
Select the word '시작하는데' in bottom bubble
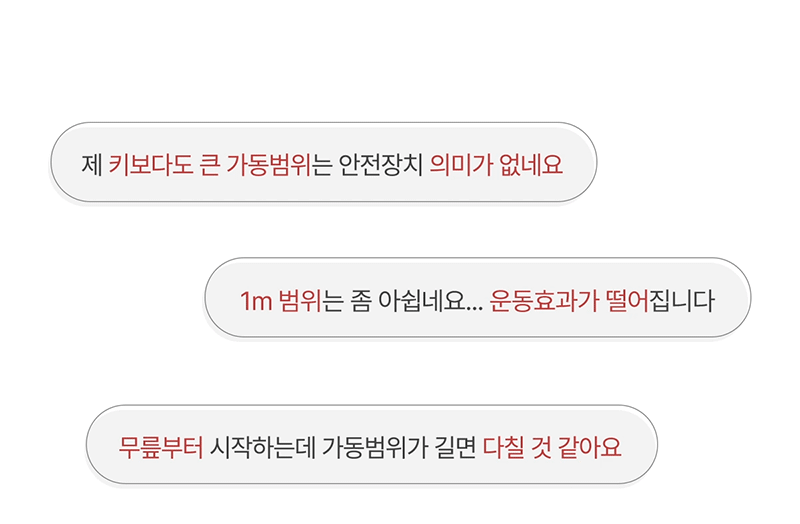[263, 447]
